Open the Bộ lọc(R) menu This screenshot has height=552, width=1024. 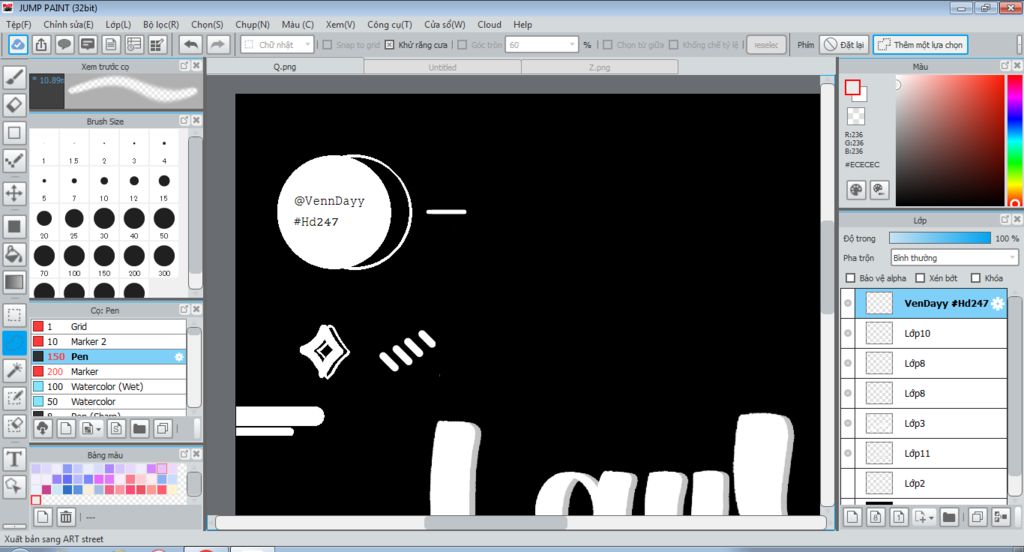click(161, 24)
